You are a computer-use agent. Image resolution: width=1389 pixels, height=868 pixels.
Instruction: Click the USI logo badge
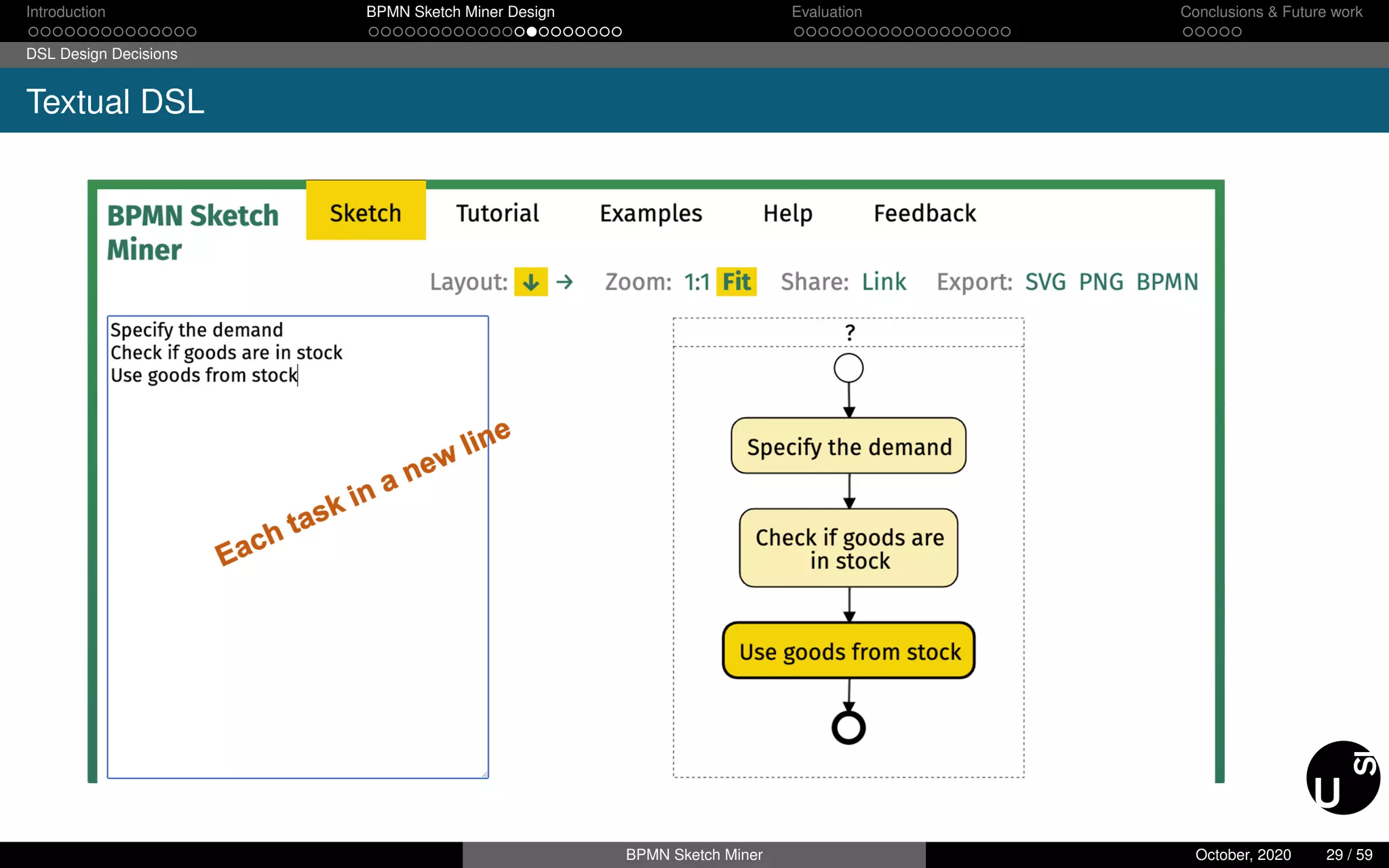pyautogui.click(x=1343, y=777)
